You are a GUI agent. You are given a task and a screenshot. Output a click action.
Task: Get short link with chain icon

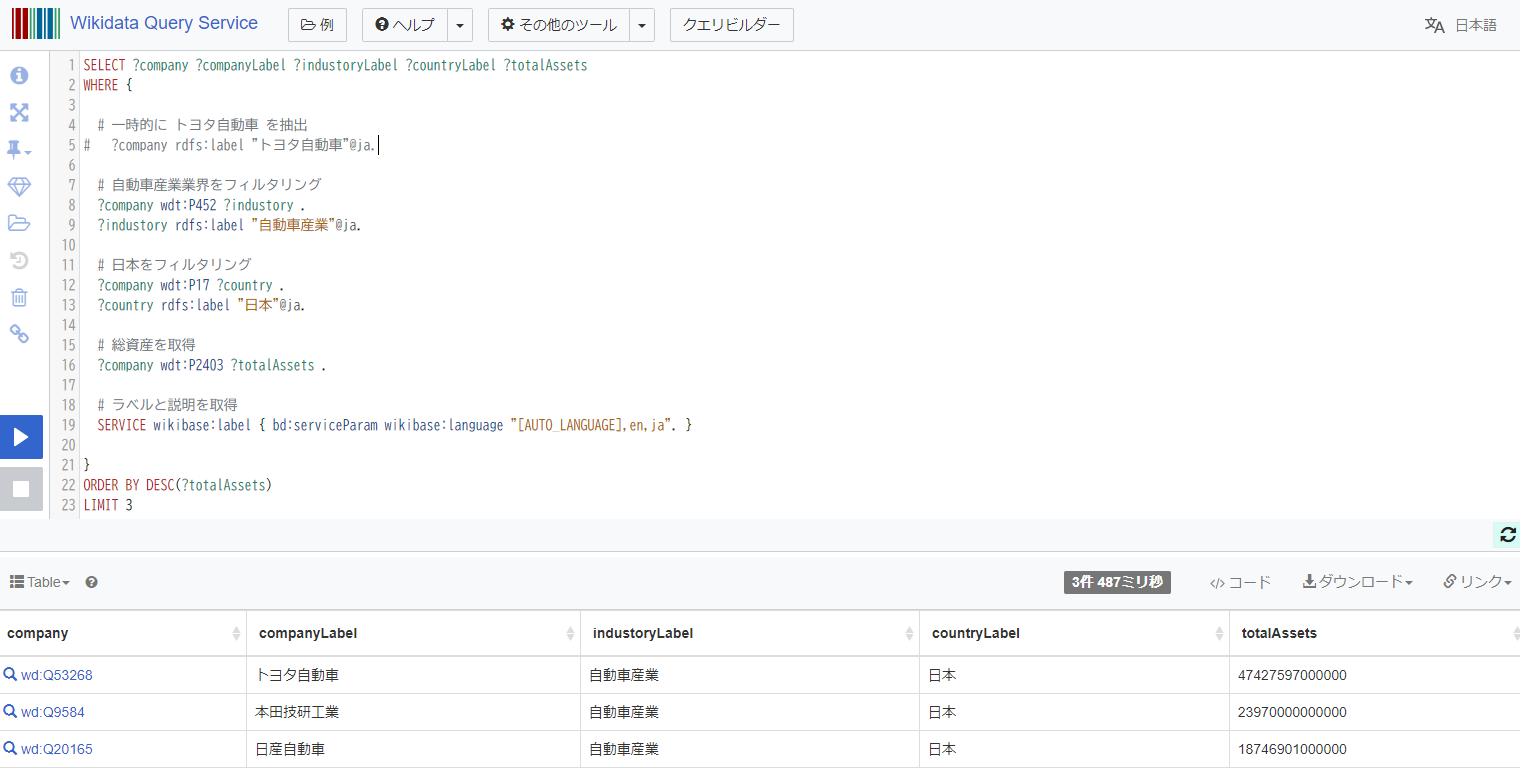[x=19, y=334]
